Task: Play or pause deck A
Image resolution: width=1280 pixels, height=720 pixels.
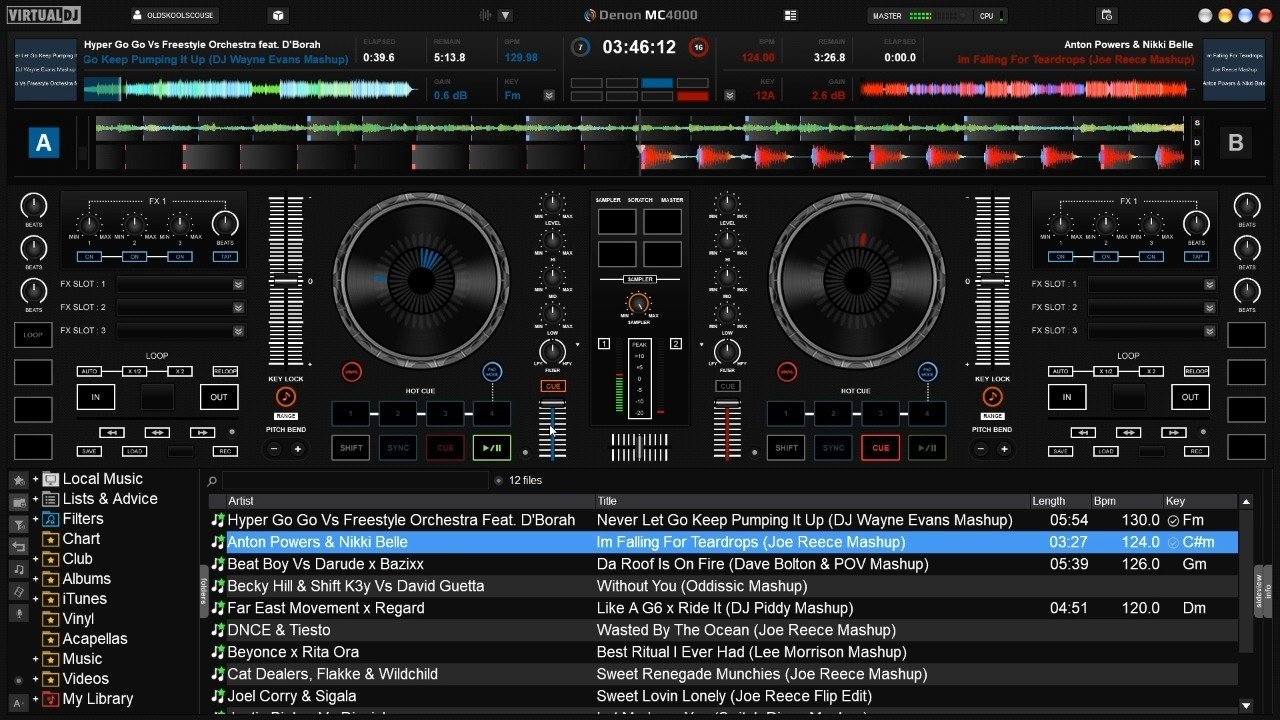Action: point(492,448)
